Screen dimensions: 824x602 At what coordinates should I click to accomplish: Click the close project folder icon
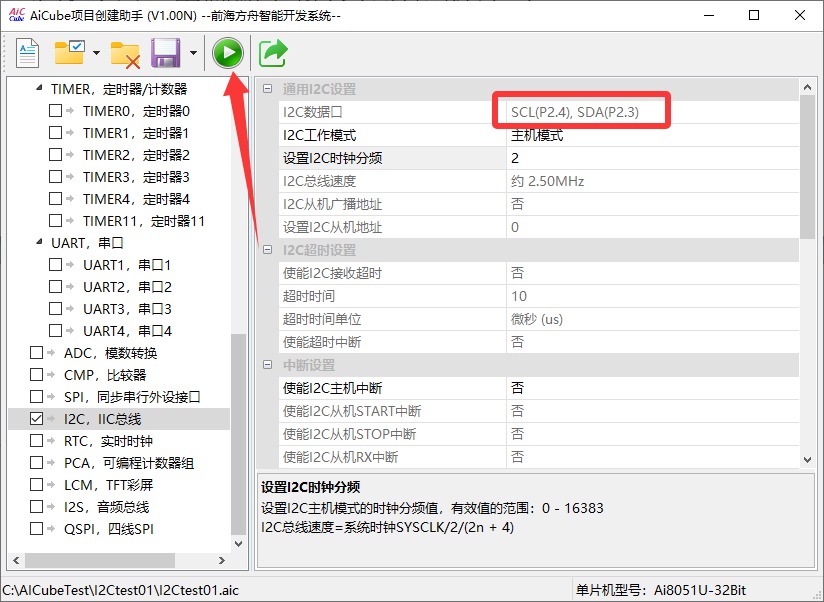click(125, 55)
